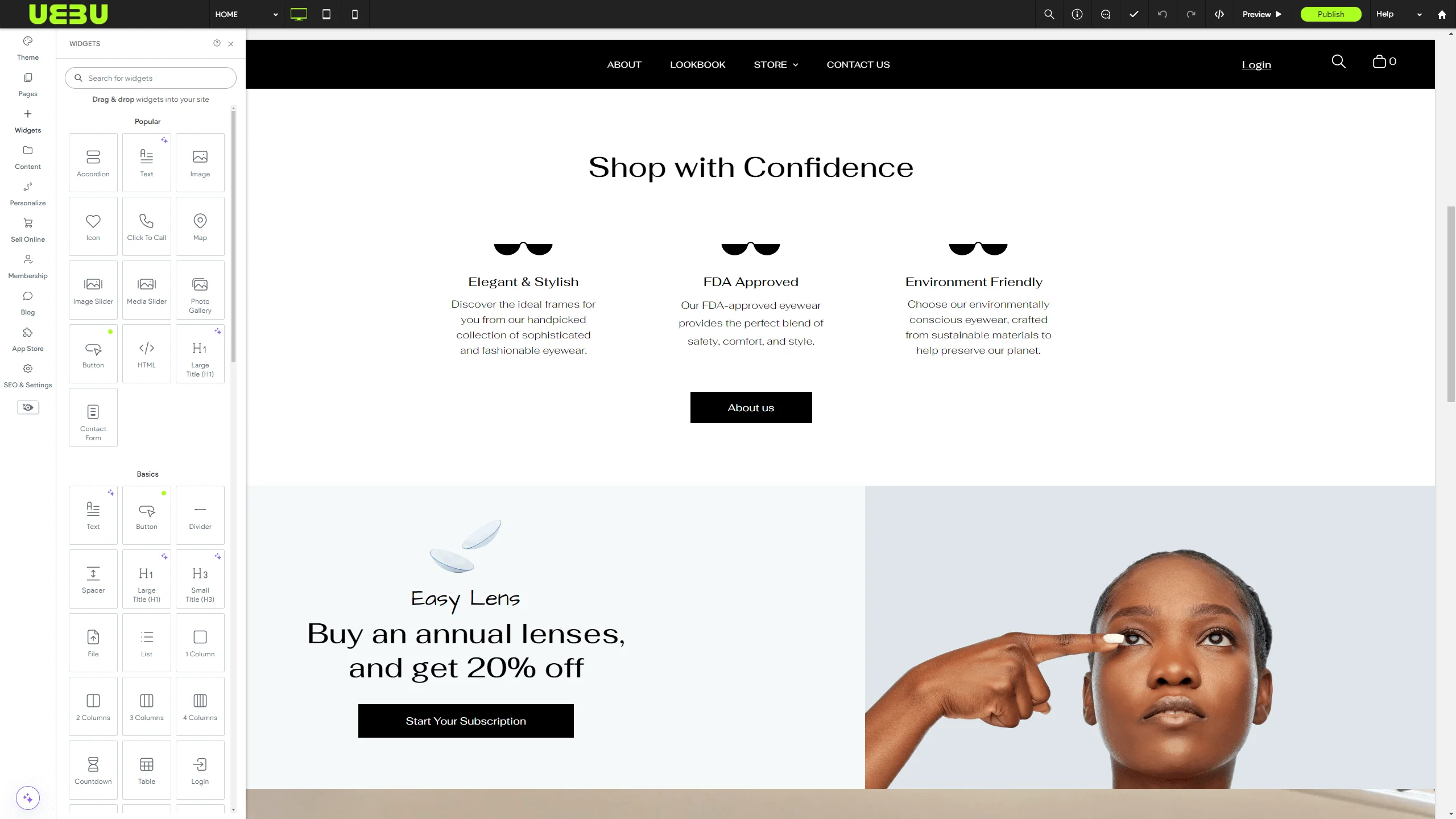The width and height of the screenshot is (1456, 819).
Task: Click the Undo arrow icon
Action: [1162, 14]
